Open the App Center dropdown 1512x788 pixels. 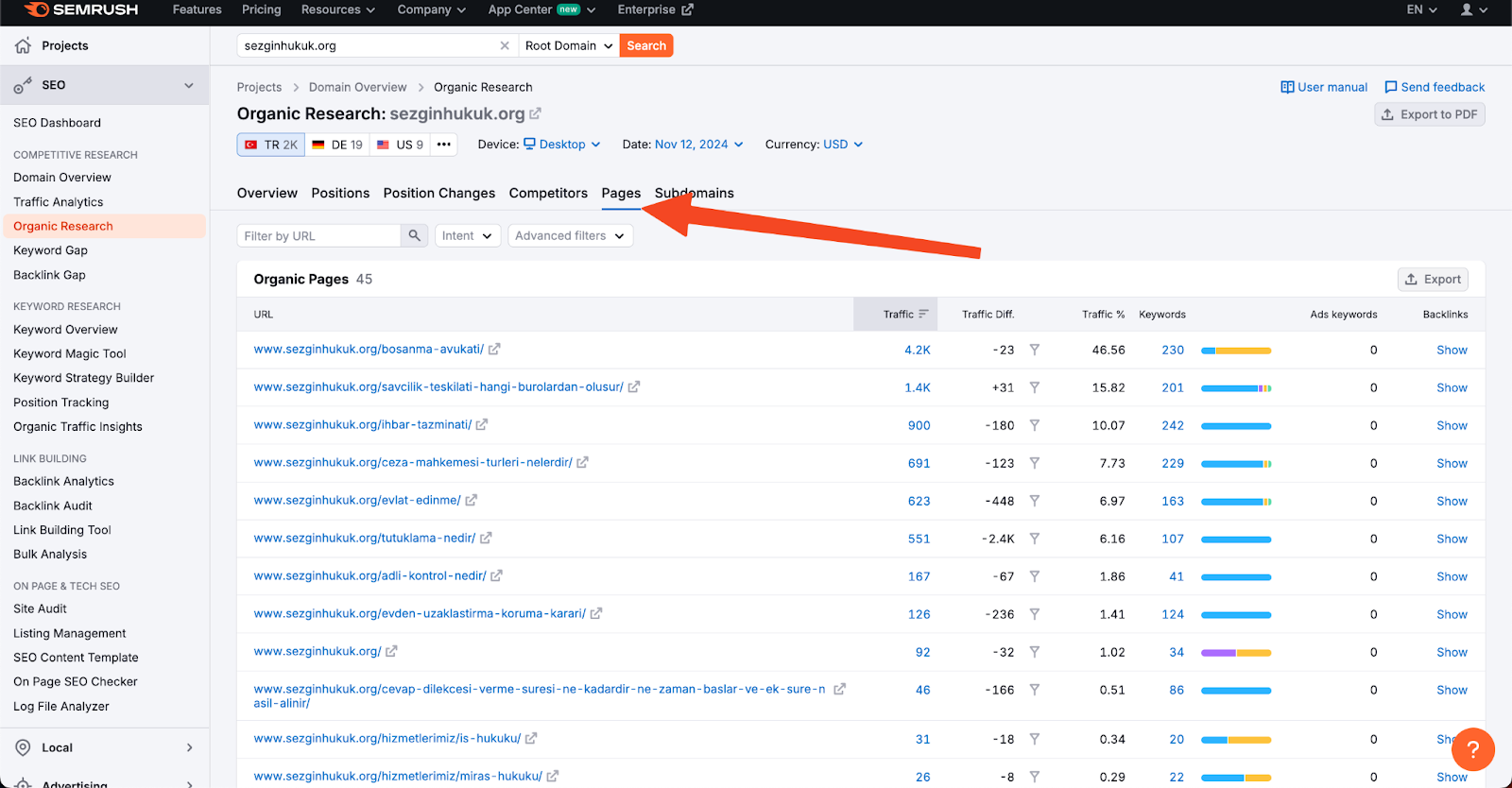pos(541,9)
